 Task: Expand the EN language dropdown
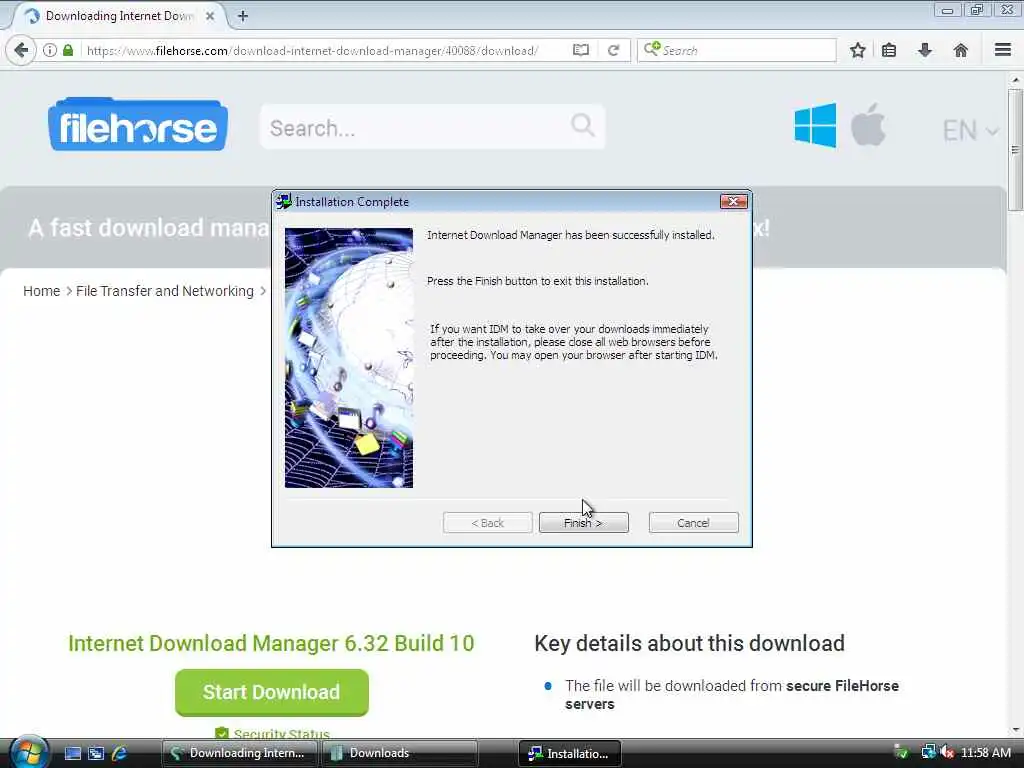point(970,130)
